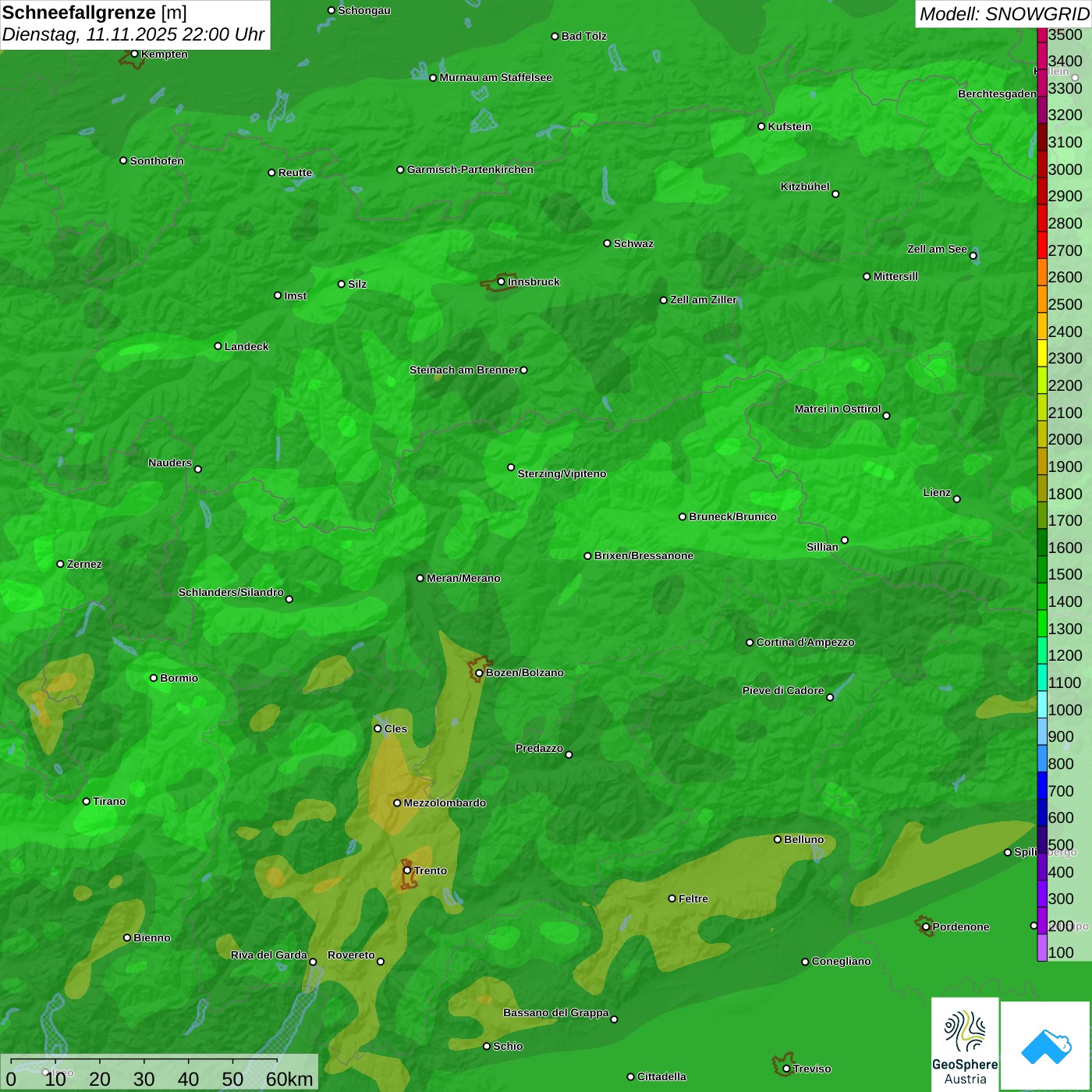Select the Nauders marker dot
The image size is (1092, 1092).
[198, 469]
